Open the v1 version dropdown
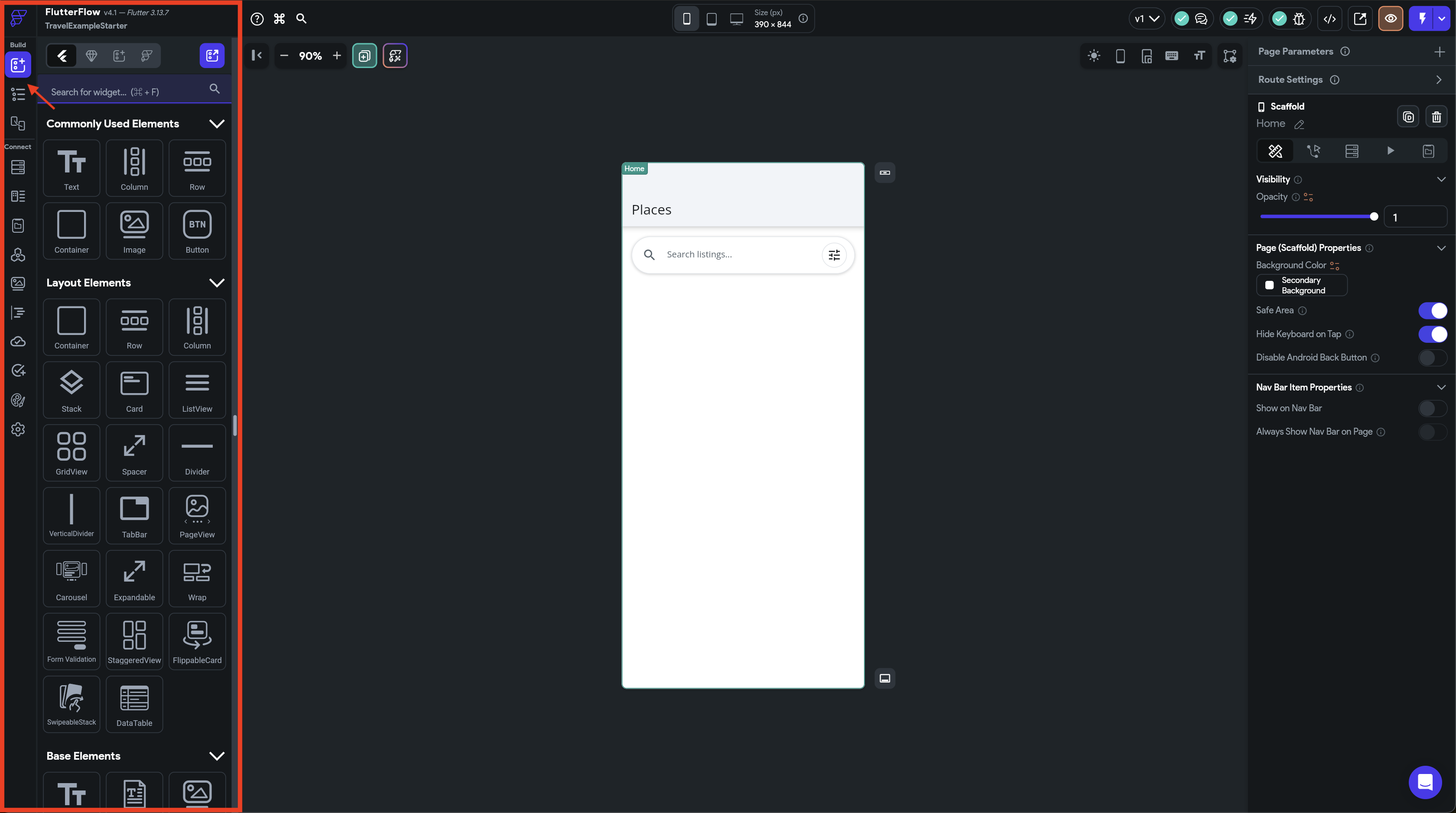This screenshot has height=813, width=1456. 1146,19
